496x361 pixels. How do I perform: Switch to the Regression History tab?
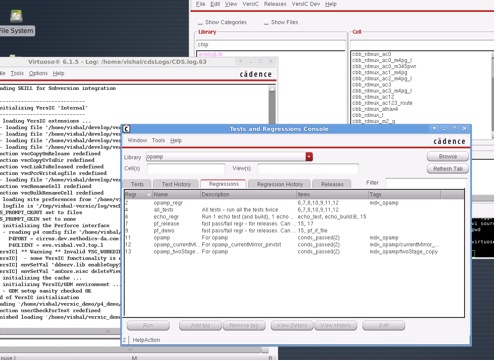[x=280, y=184]
